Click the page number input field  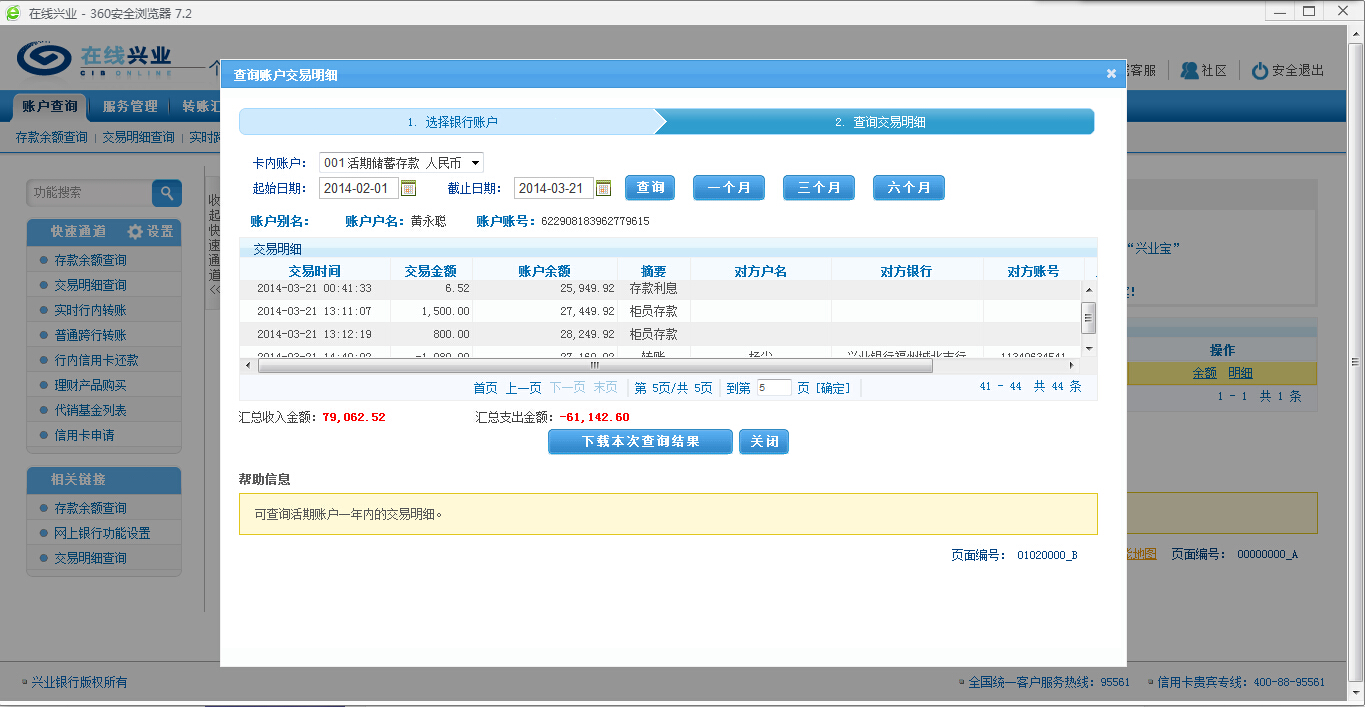point(773,388)
